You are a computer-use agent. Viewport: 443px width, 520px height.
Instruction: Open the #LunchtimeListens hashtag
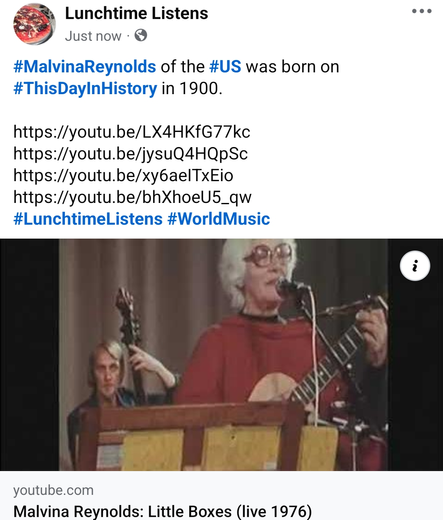tap(88, 219)
